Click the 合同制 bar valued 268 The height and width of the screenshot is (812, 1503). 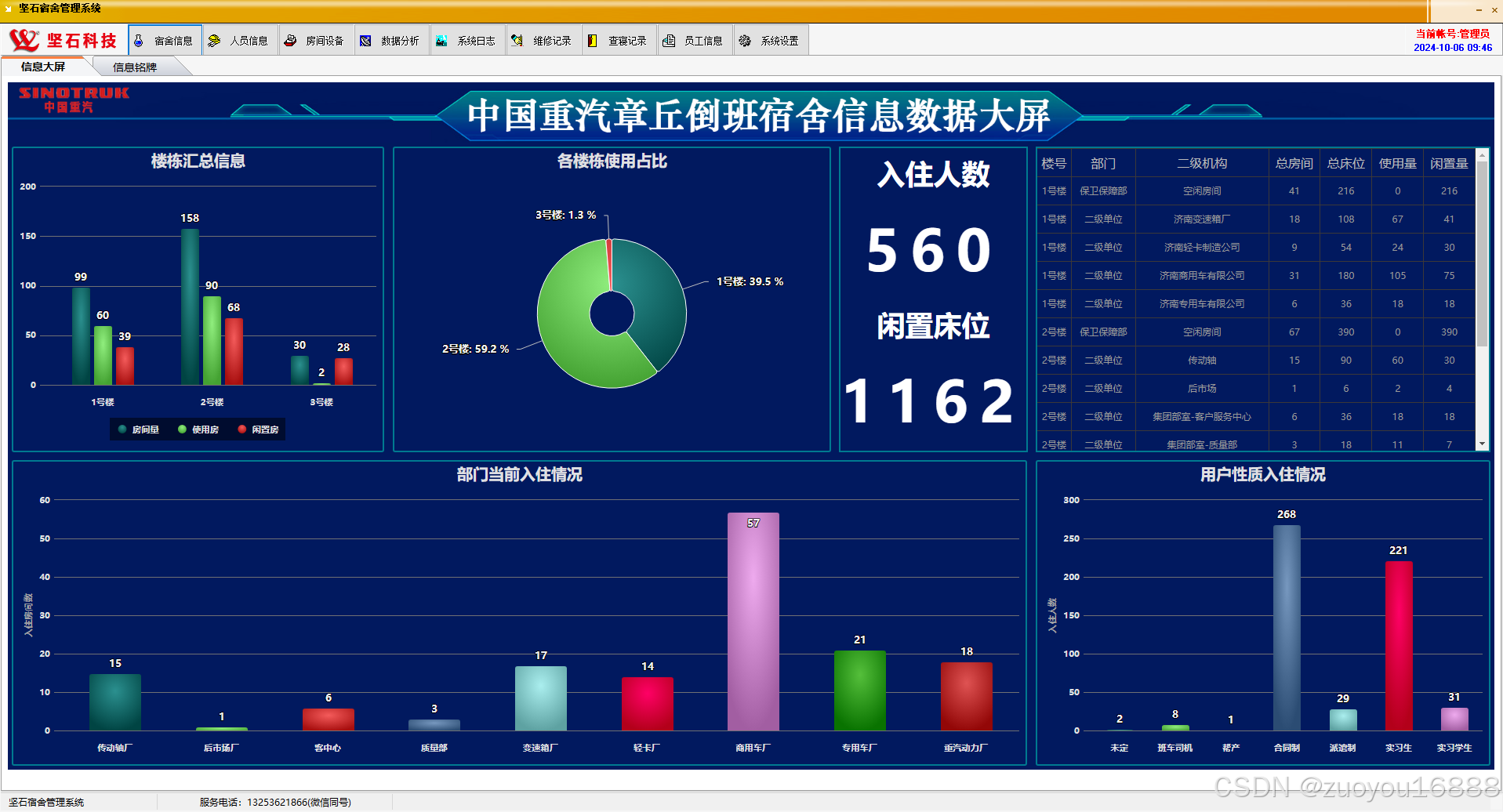point(1286,628)
